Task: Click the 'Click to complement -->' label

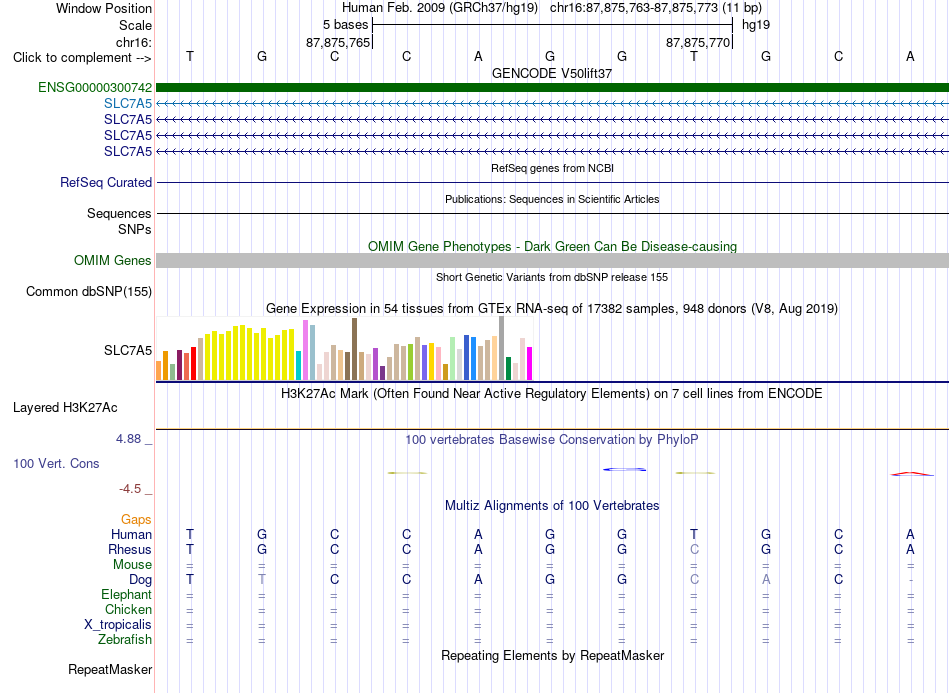Action: (x=82, y=58)
